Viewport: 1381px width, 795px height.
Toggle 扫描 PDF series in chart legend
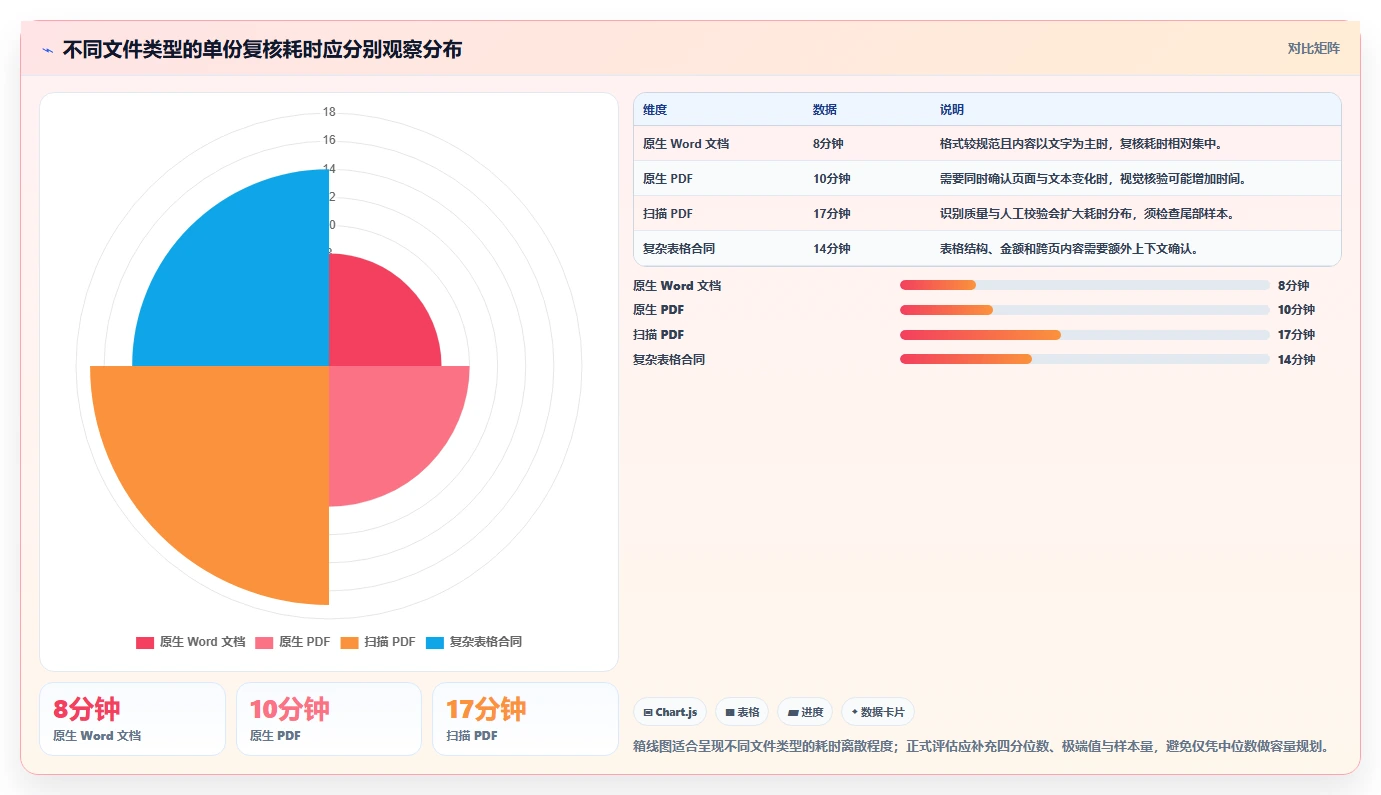(x=378, y=642)
